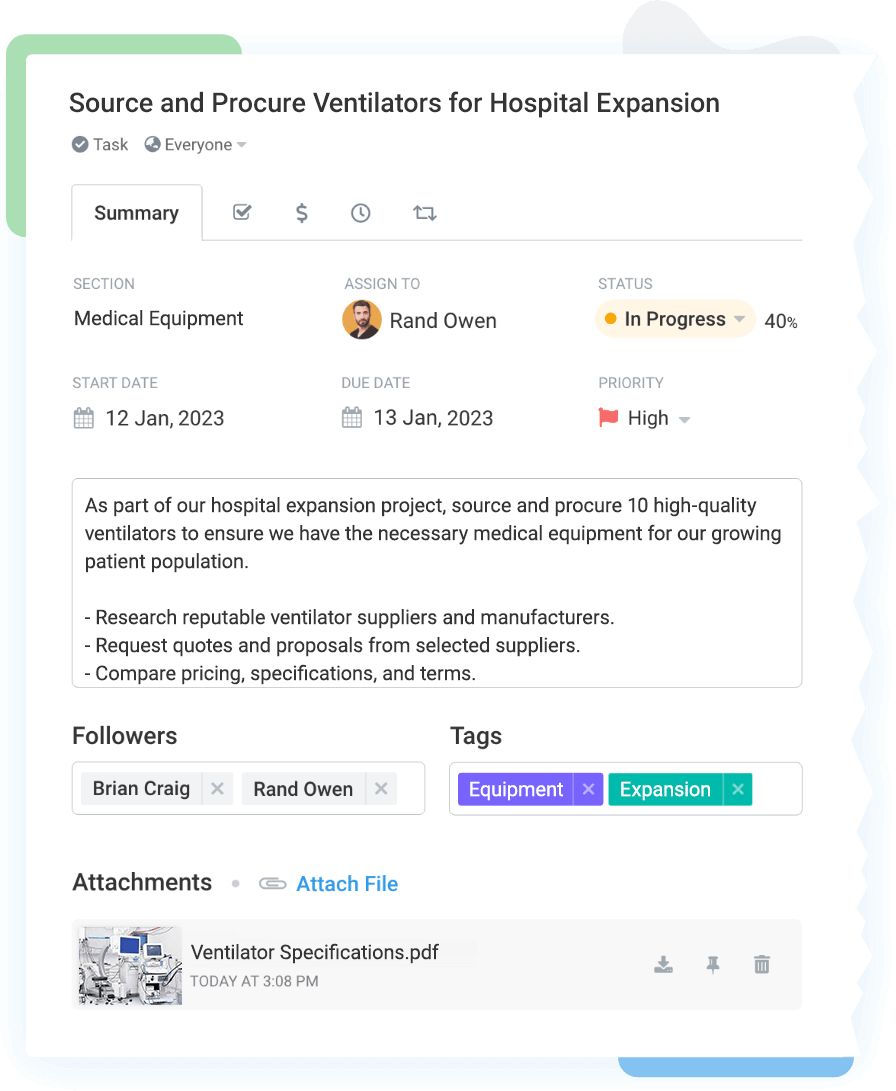Image resolution: width=896 pixels, height=1091 pixels.
Task: Click the start date calendar icon
Action: 84,418
